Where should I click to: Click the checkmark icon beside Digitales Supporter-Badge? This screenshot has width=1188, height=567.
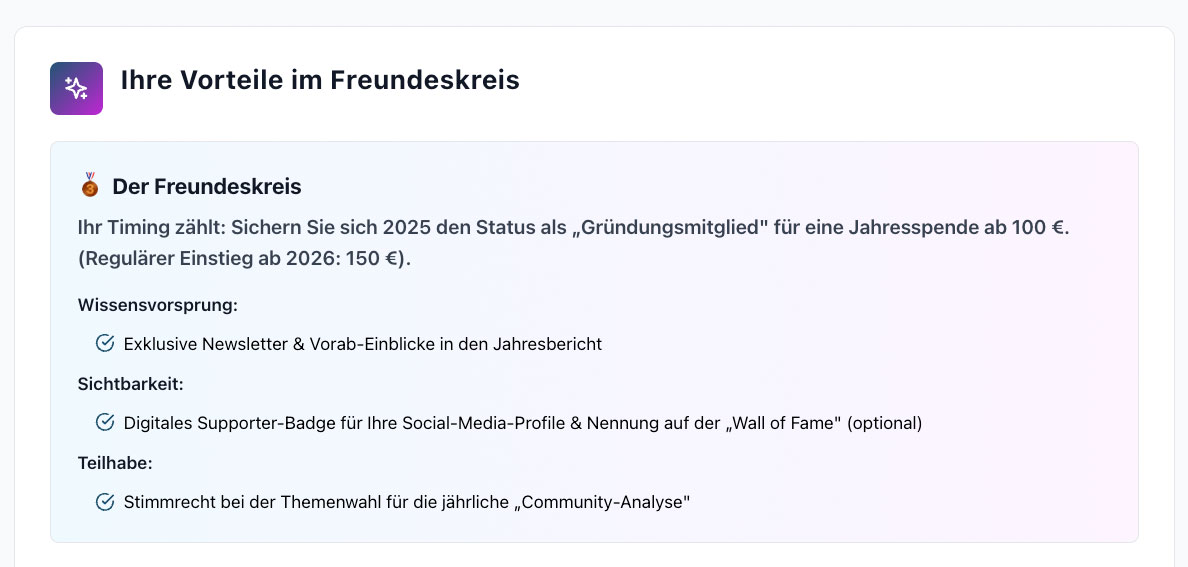(105, 422)
